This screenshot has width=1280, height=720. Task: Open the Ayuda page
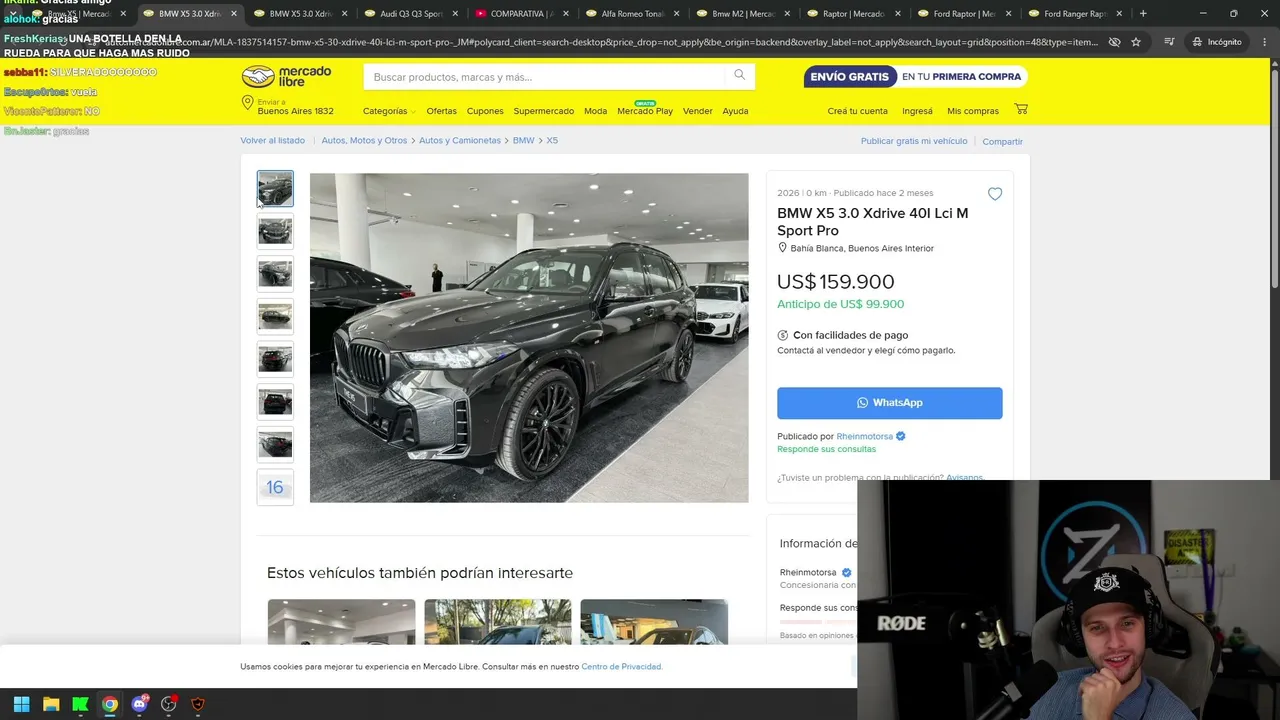pyautogui.click(x=735, y=111)
